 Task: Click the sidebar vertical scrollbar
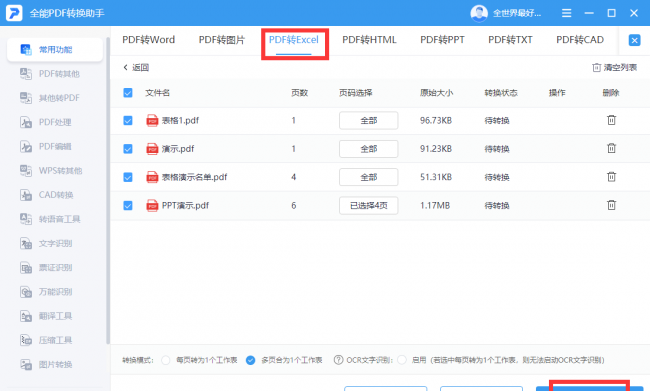pos(108,191)
